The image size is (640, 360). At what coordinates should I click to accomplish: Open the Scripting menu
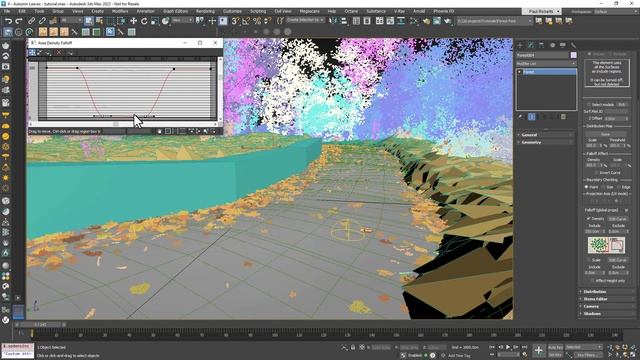coord(258,11)
